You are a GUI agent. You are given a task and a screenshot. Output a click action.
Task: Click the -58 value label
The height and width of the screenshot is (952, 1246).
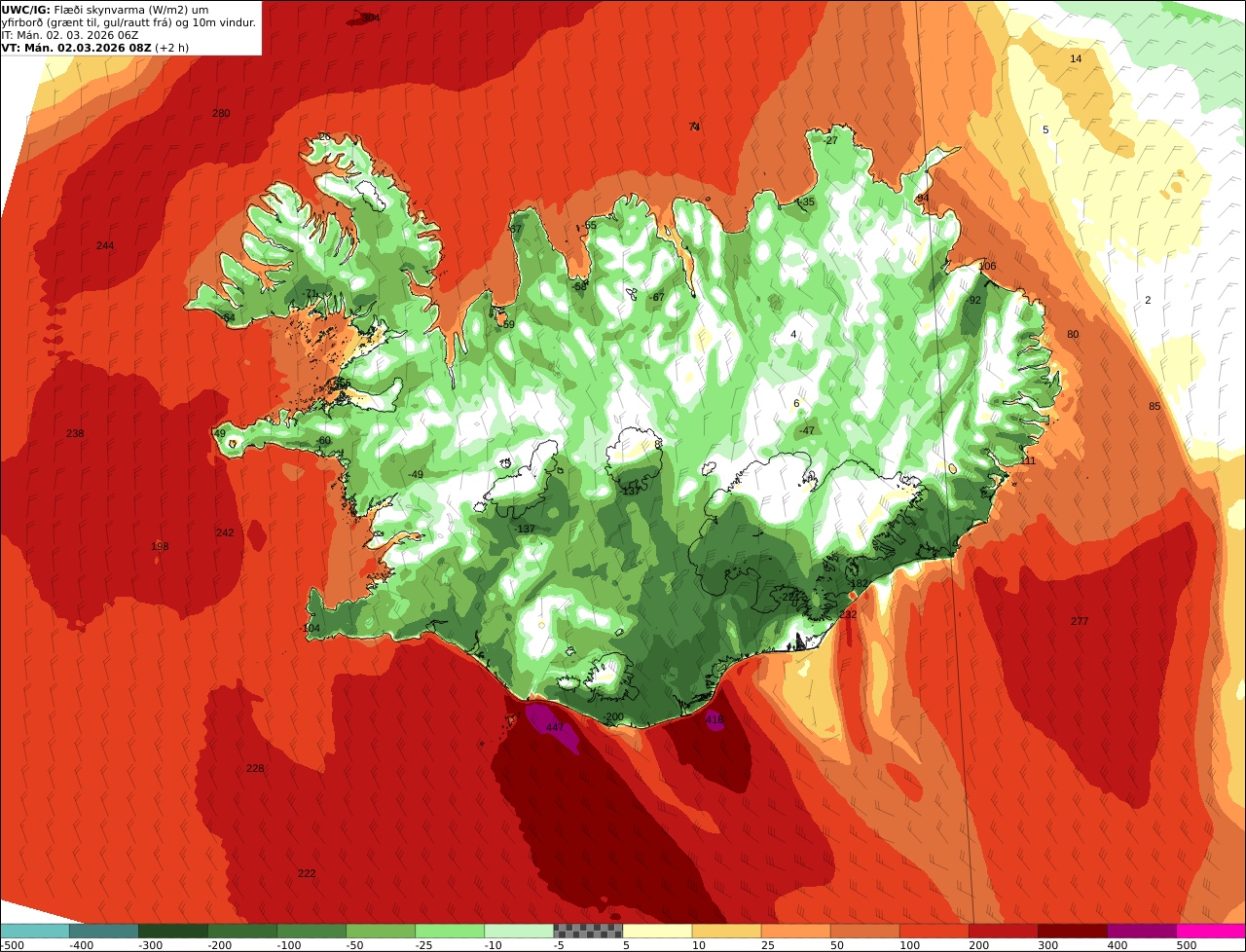click(580, 286)
